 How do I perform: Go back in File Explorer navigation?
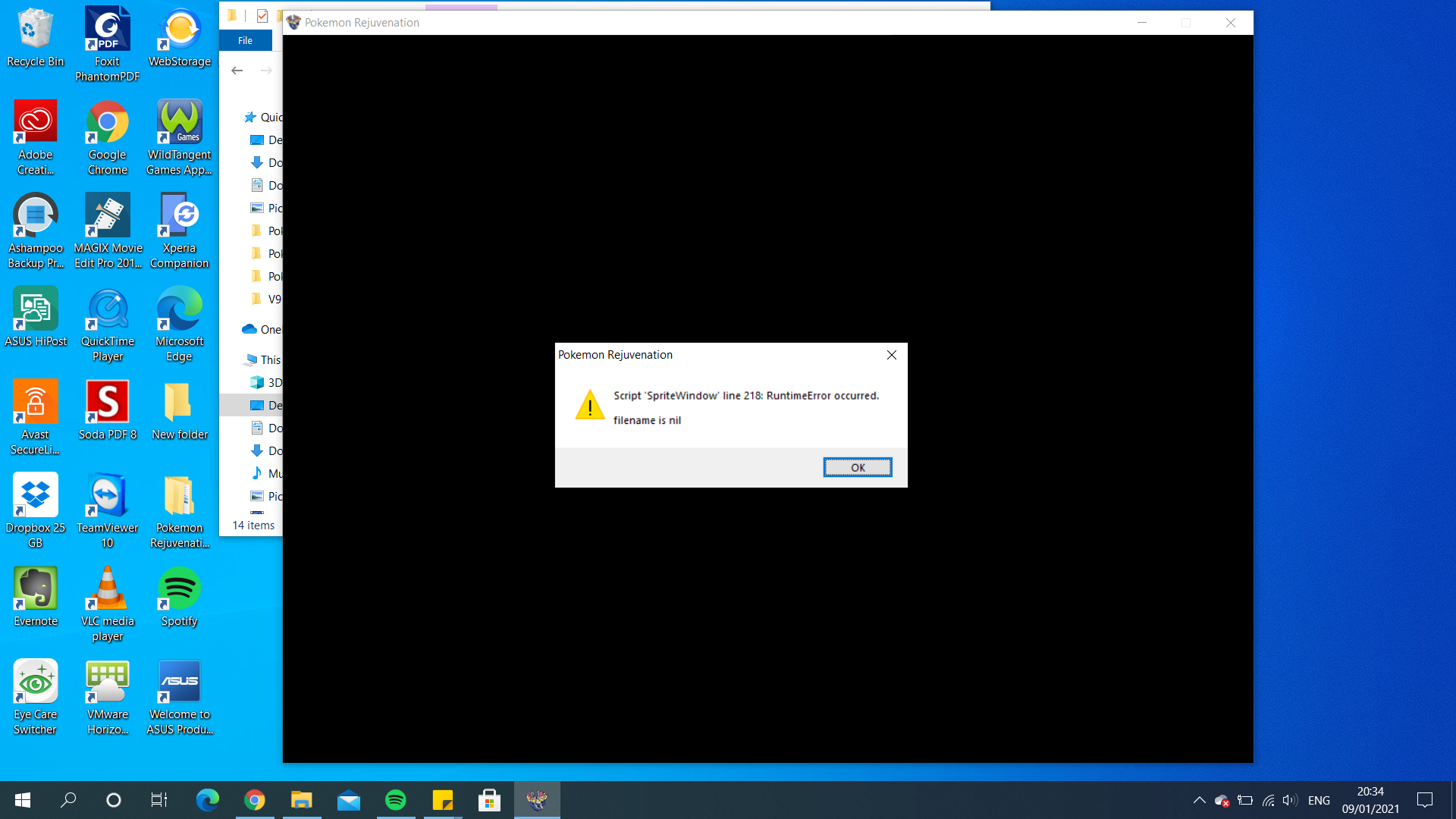point(237,71)
